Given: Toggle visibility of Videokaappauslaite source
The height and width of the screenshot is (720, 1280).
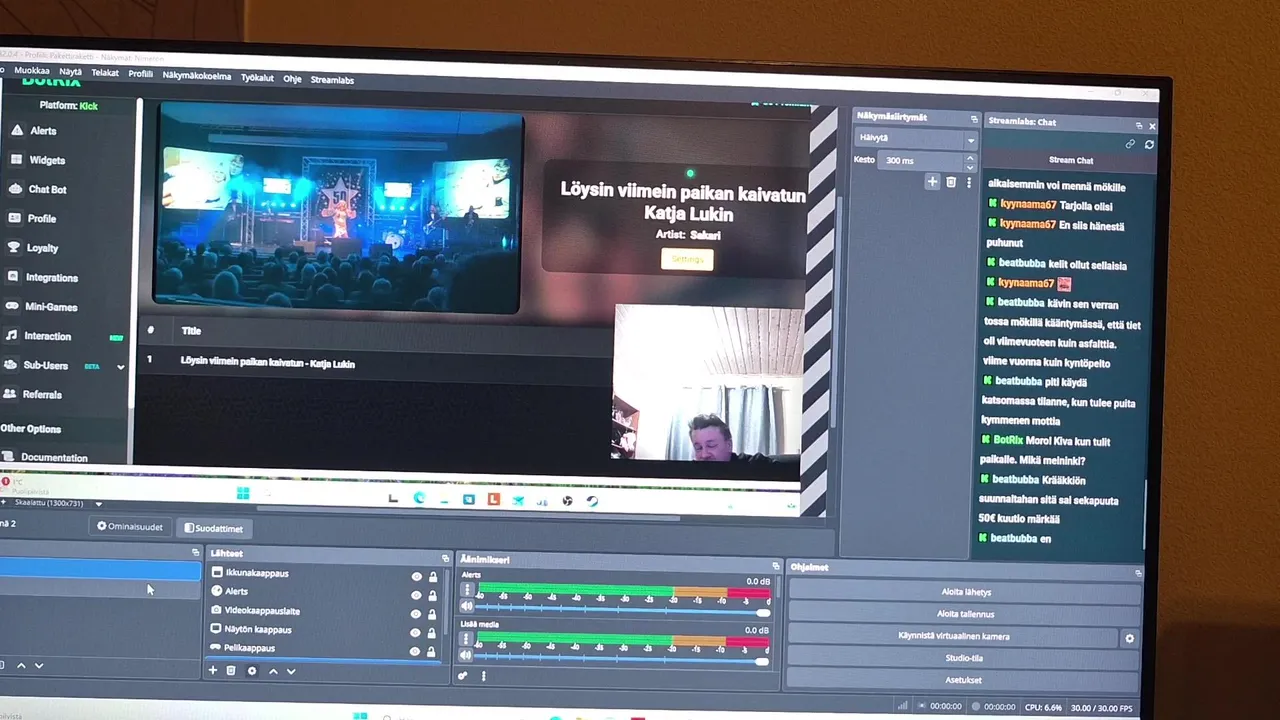Looking at the screenshot, I should pos(417,614).
